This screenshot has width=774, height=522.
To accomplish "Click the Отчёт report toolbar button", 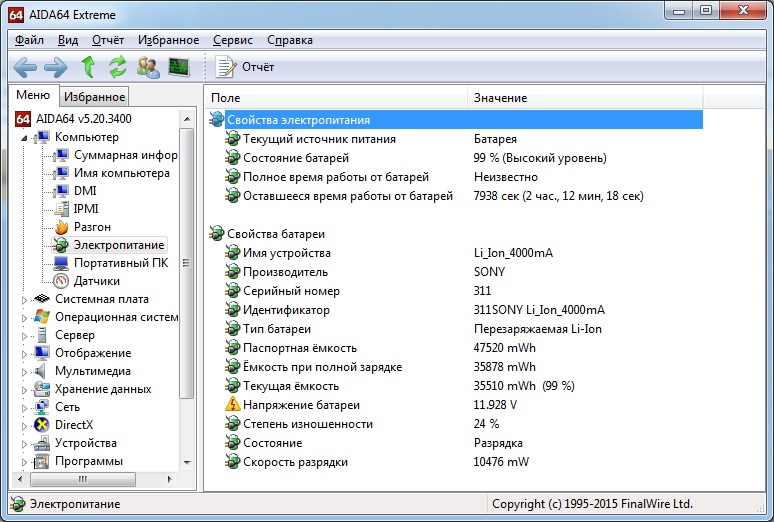I will [245, 67].
